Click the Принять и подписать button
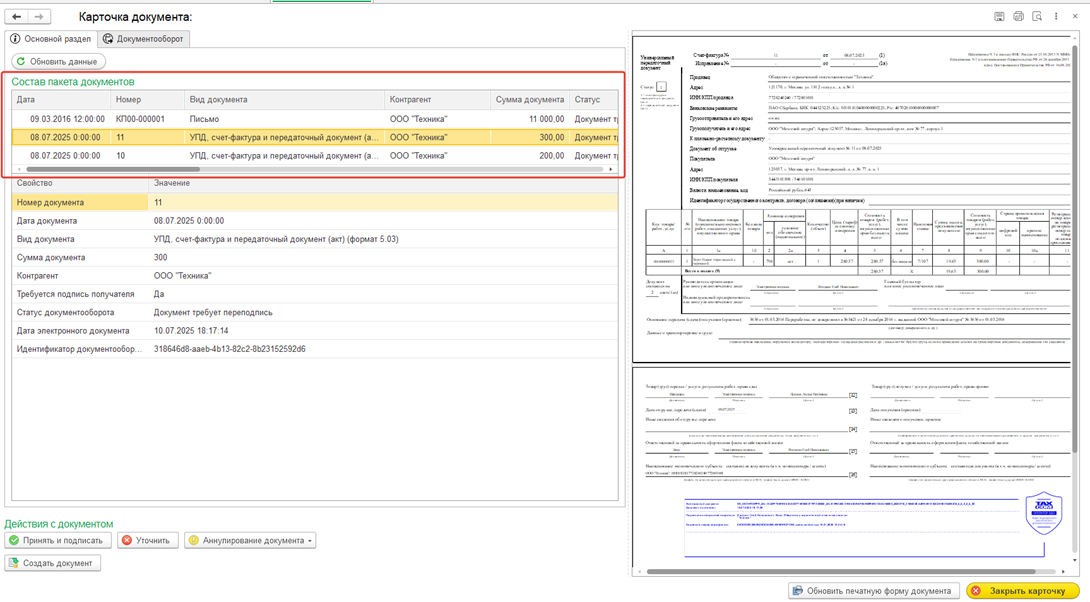Viewport: 1090px width, 602px height. tap(57, 540)
